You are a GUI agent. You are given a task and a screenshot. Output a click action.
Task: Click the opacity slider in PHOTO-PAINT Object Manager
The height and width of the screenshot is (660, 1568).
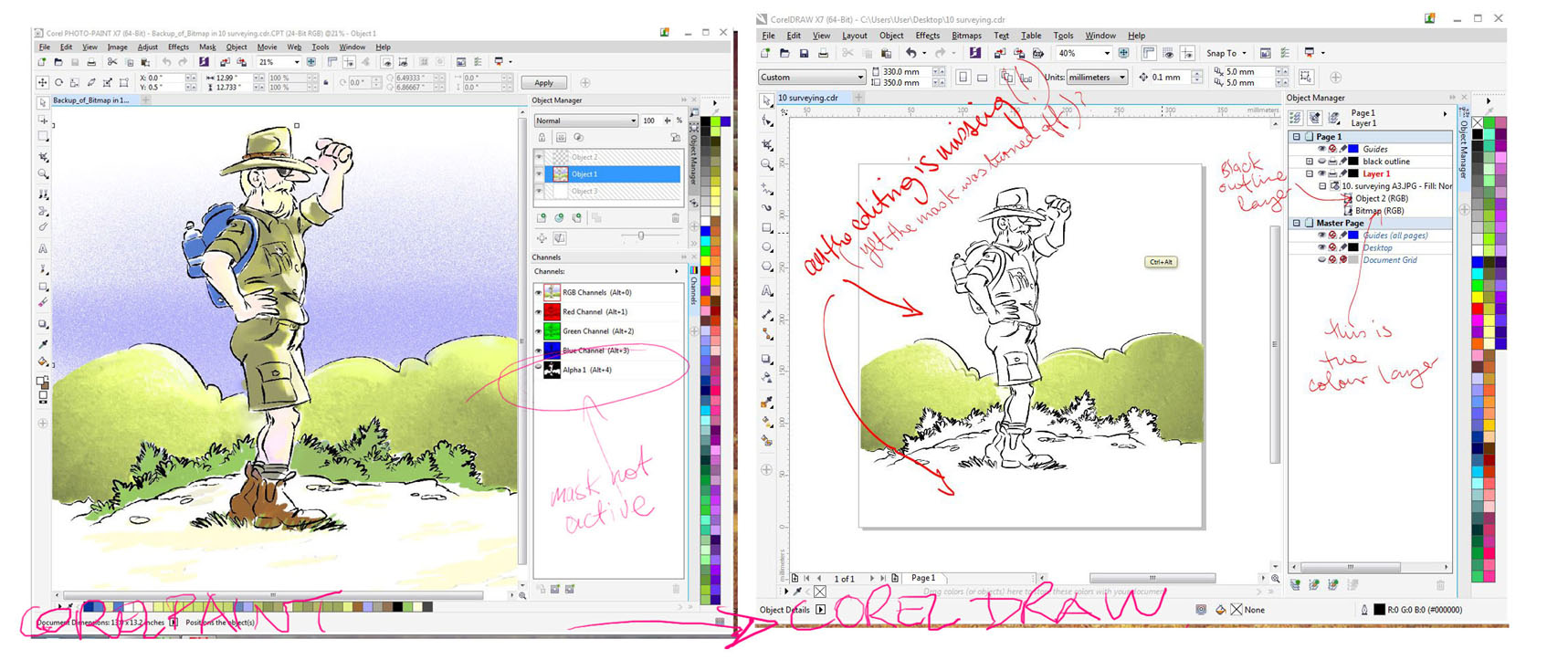pyautogui.click(x=641, y=236)
